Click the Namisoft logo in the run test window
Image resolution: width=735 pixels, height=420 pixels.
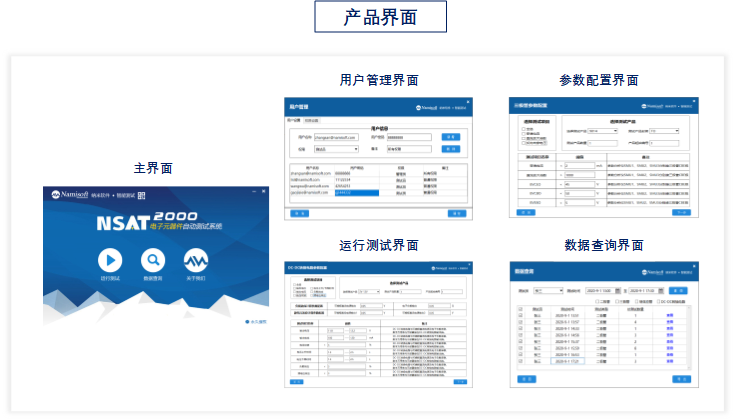pos(439,268)
